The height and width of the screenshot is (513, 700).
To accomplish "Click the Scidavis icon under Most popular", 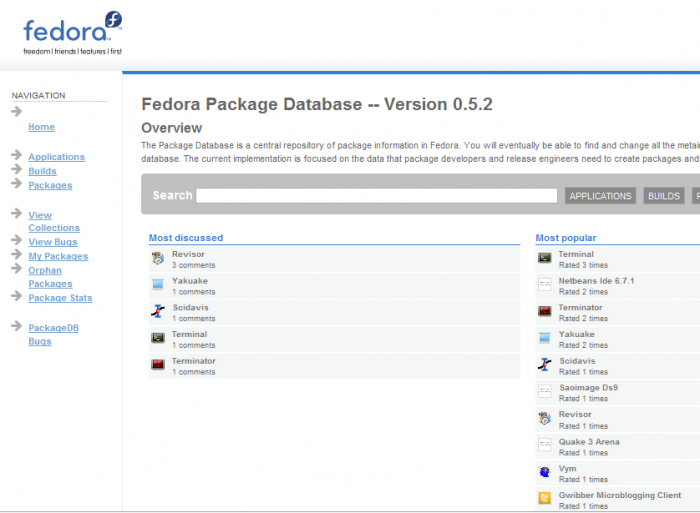I will (x=544, y=364).
